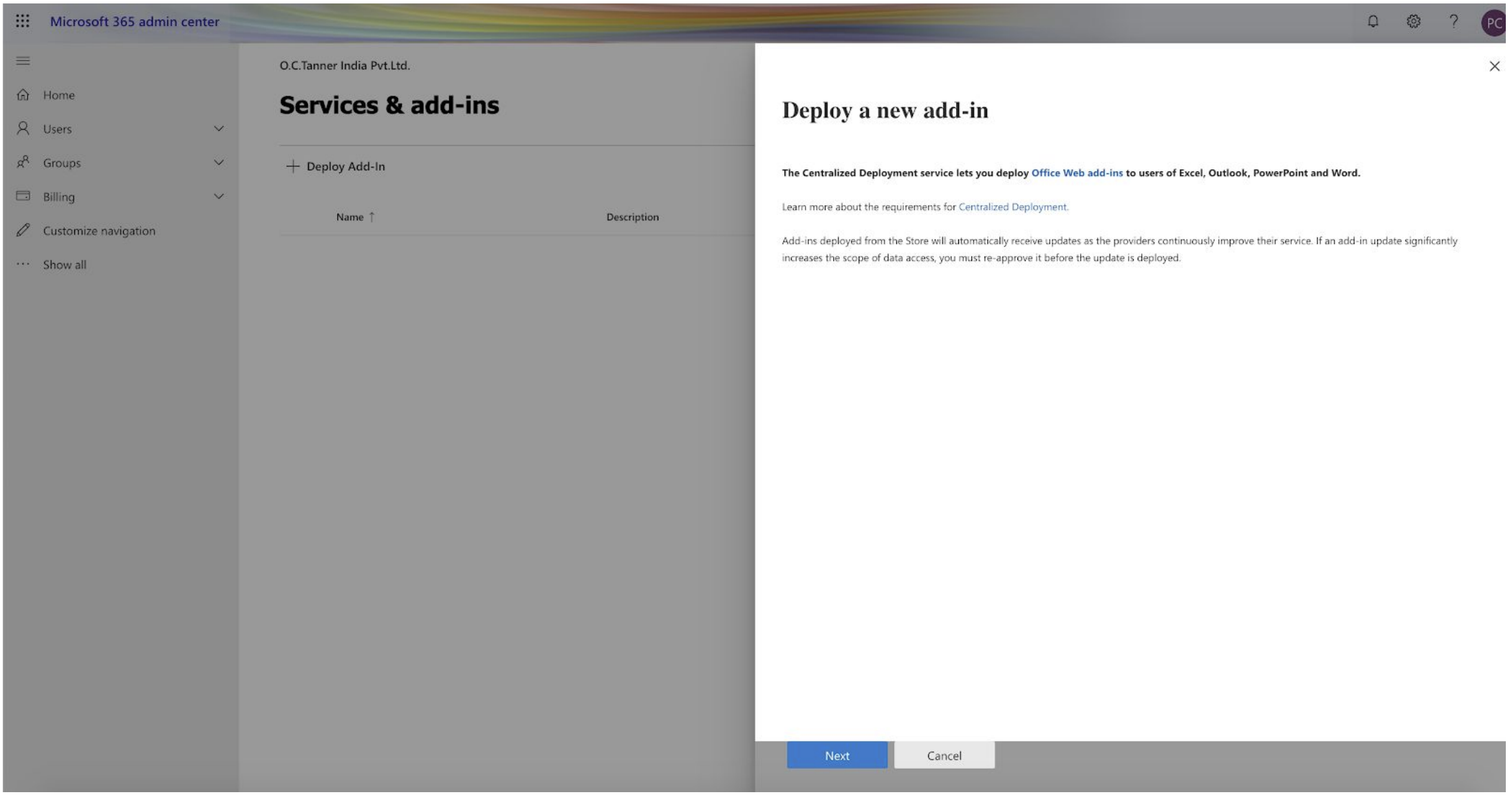This screenshot has height=797, width=1512.
Task: Open the Office Web add-ins link
Action: click(1077, 173)
